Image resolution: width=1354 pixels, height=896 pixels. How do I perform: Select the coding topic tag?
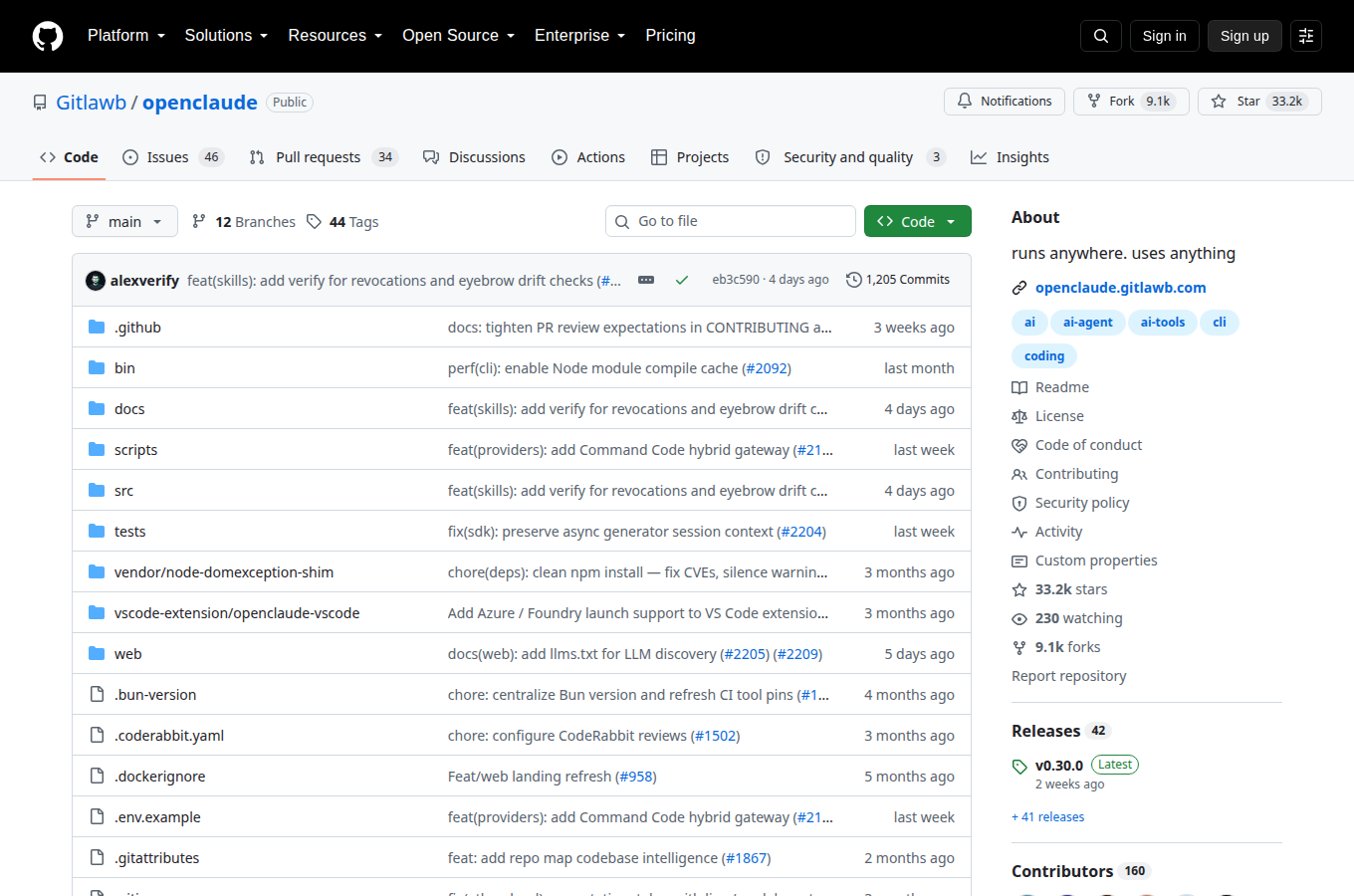point(1044,356)
